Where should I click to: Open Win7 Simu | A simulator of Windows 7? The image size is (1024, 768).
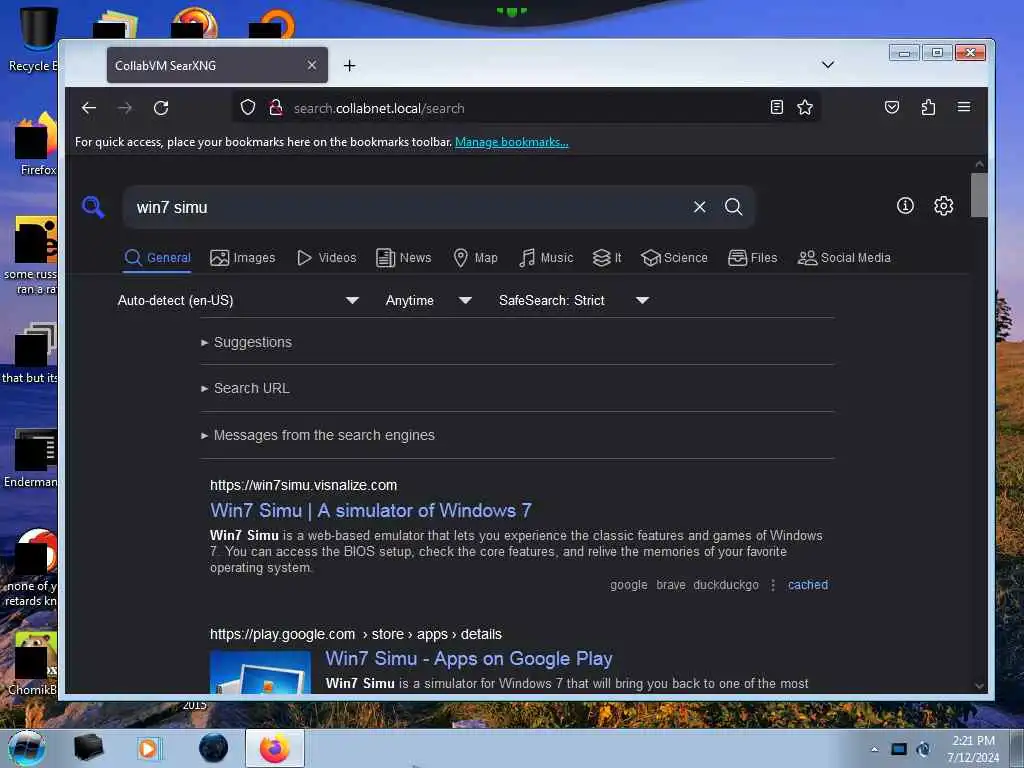click(370, 510)
